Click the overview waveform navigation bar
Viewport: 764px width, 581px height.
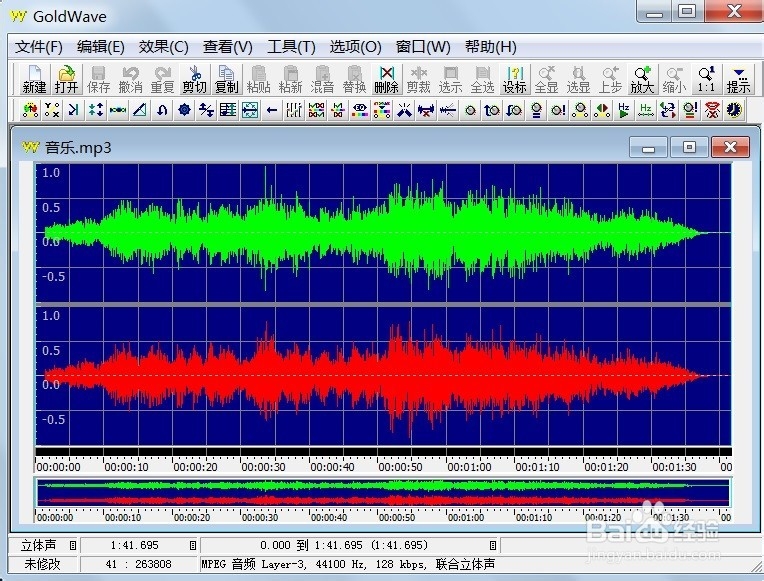click(383, 492)
